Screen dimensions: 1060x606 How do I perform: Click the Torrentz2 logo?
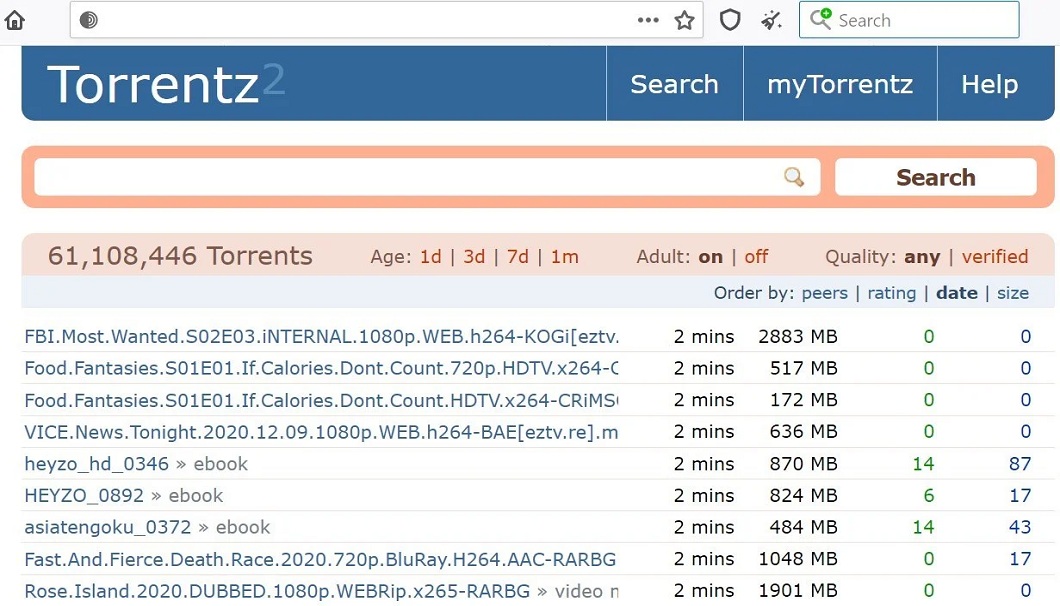click(166, 84)
